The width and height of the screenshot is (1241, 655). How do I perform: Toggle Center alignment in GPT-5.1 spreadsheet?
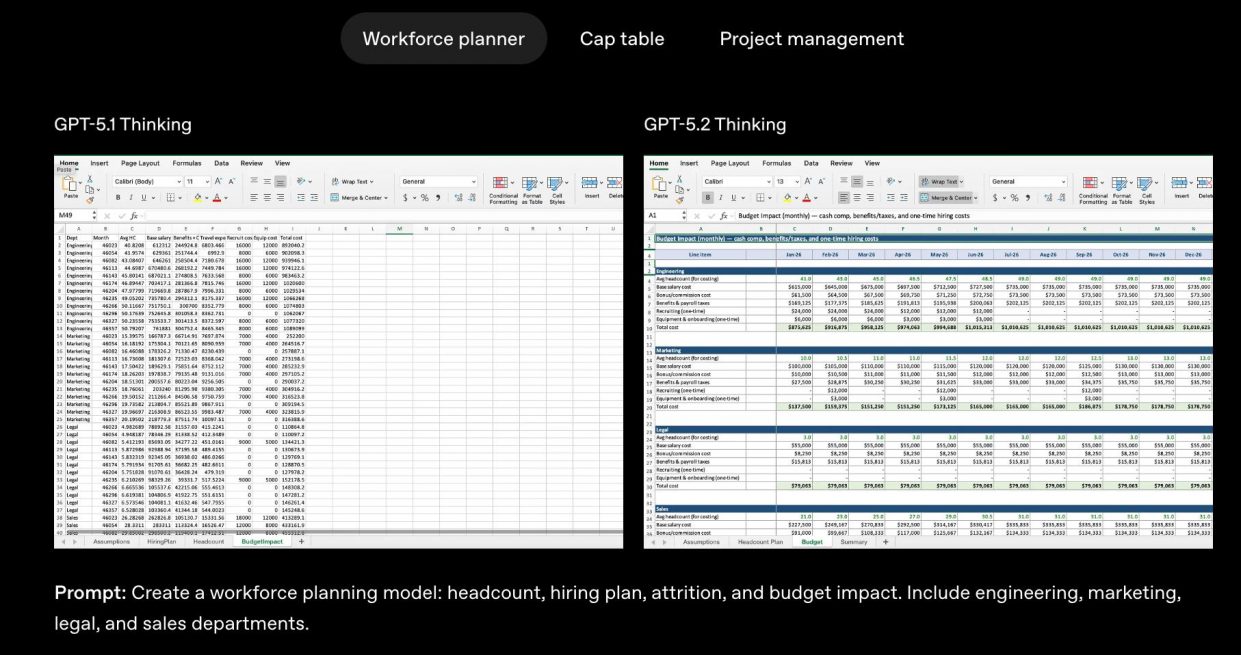pos(267,197)
